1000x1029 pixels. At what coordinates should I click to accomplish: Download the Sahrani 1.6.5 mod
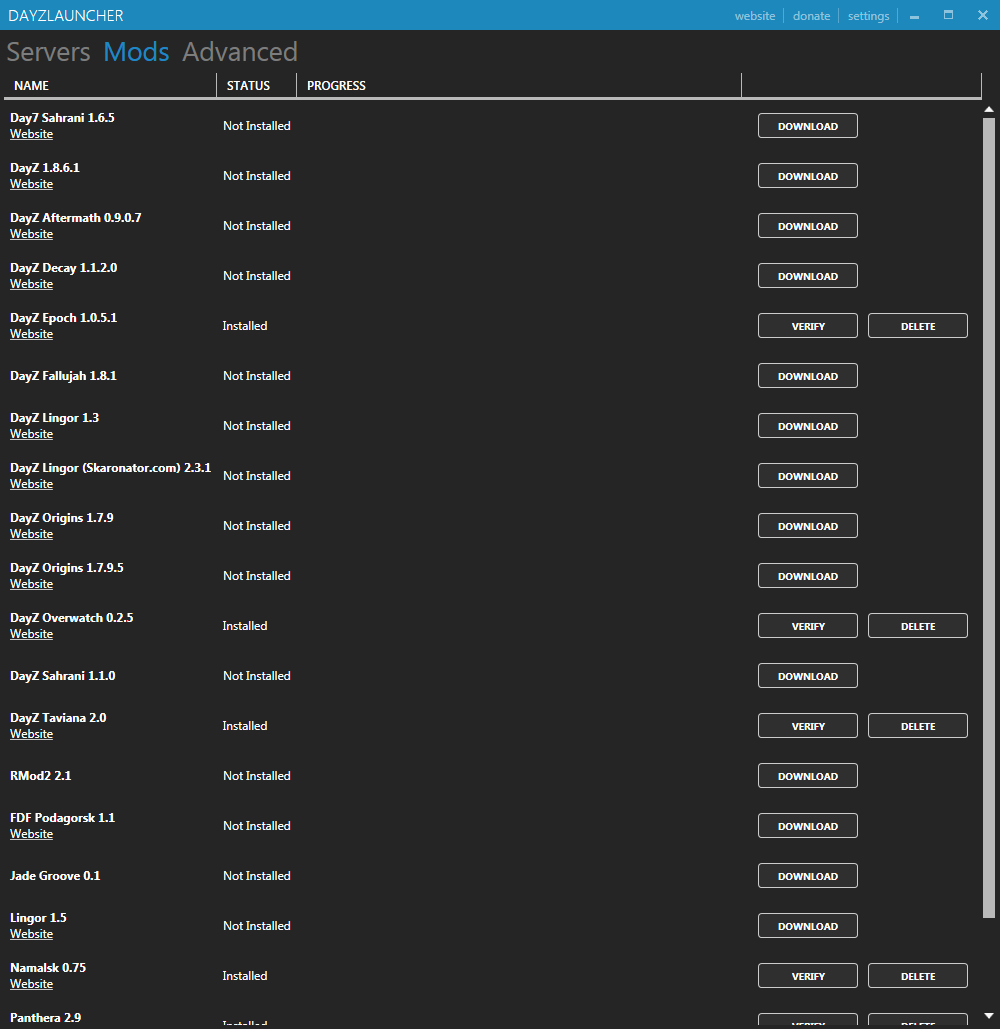point(808,126)
